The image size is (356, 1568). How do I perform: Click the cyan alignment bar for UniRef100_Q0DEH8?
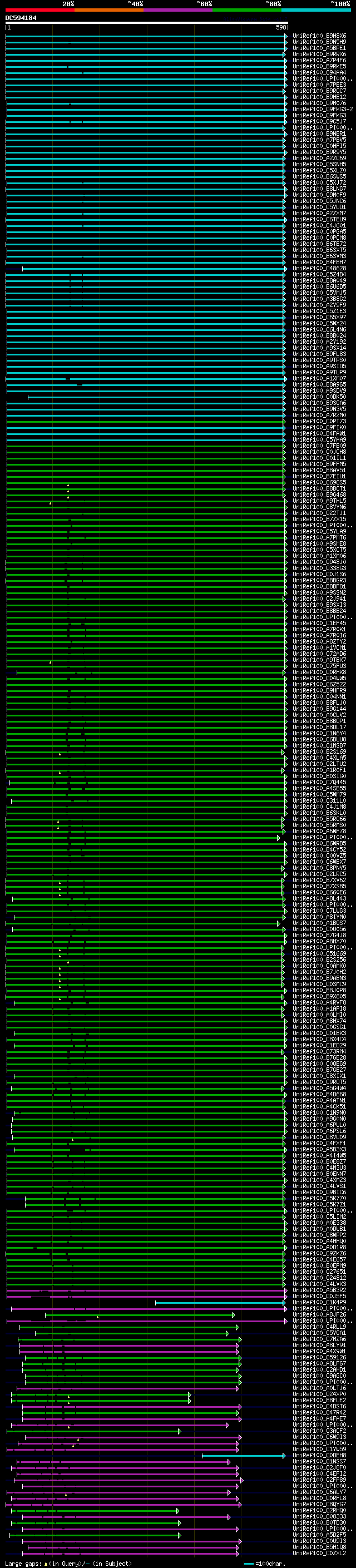pyautogui.click(x=244, y=1456)
